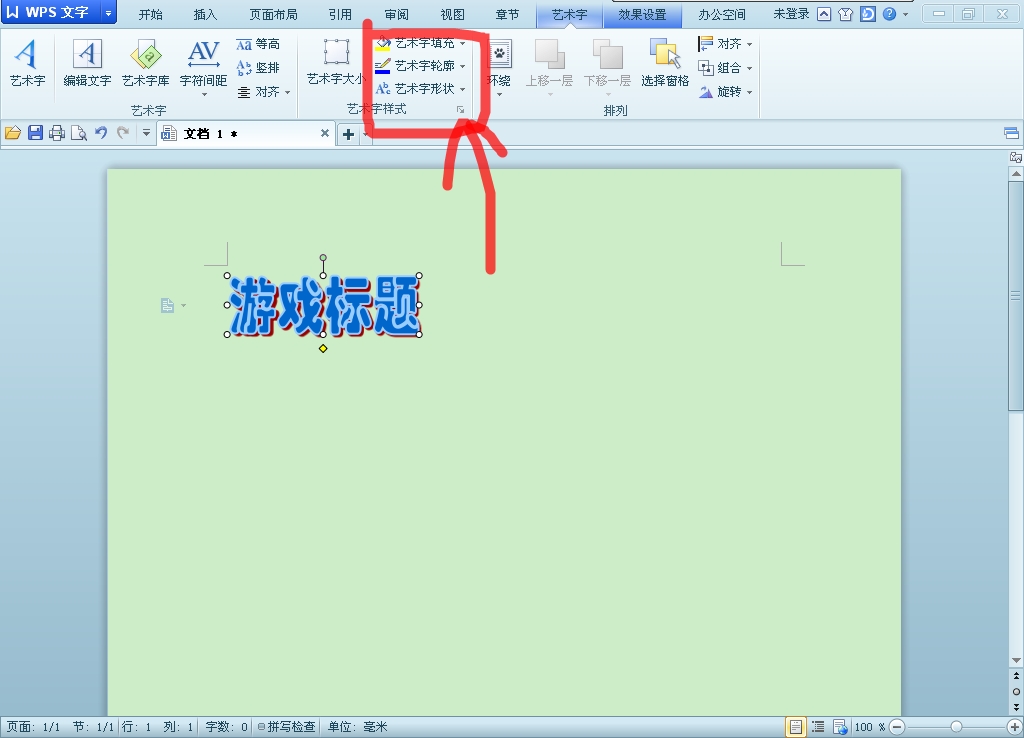
Task: Open the 对齐 dropdown in 排列 group
Action: pyautogui.click(x=725, y=44)
